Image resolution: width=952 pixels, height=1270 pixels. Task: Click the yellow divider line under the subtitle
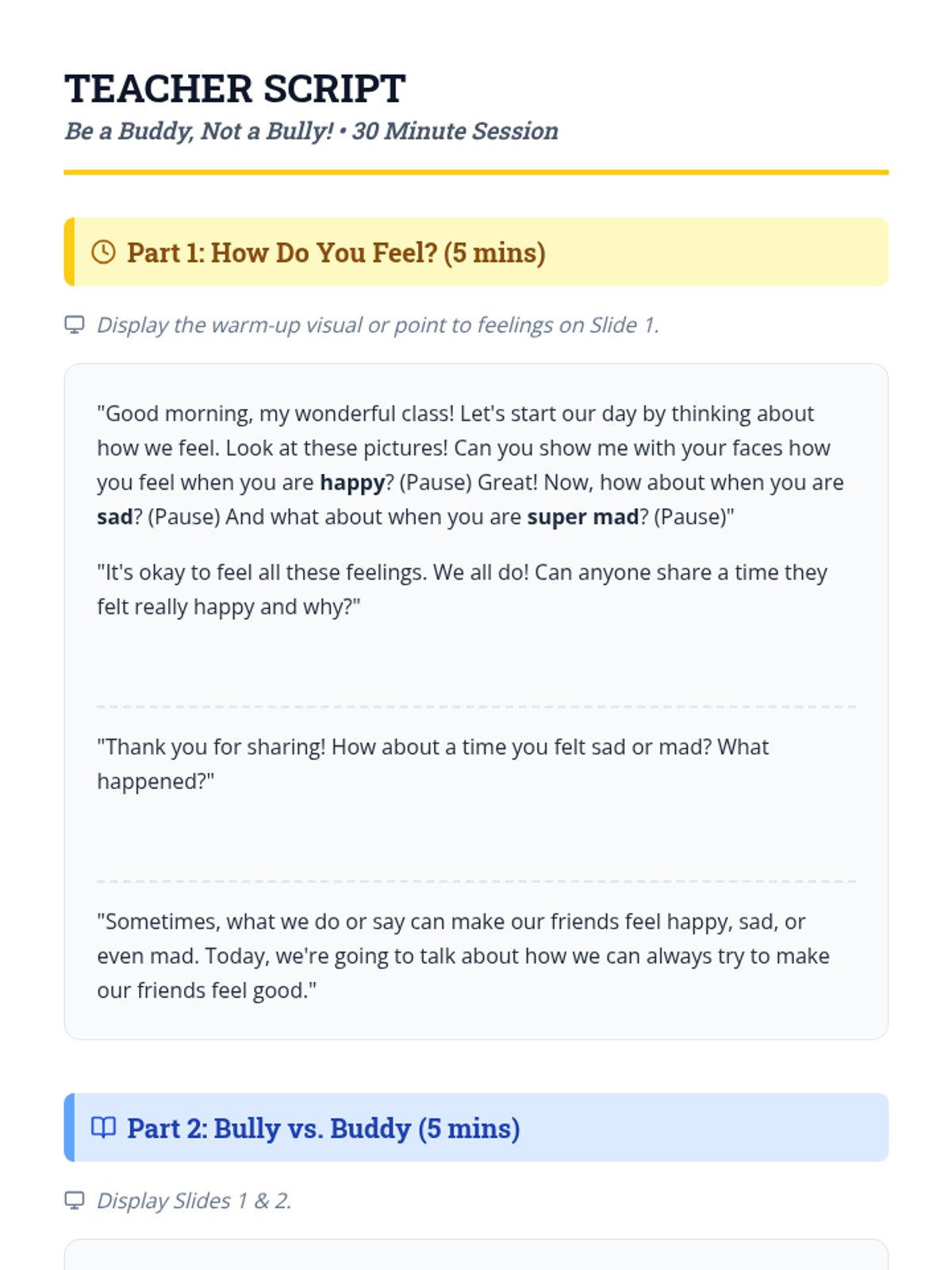476,172
